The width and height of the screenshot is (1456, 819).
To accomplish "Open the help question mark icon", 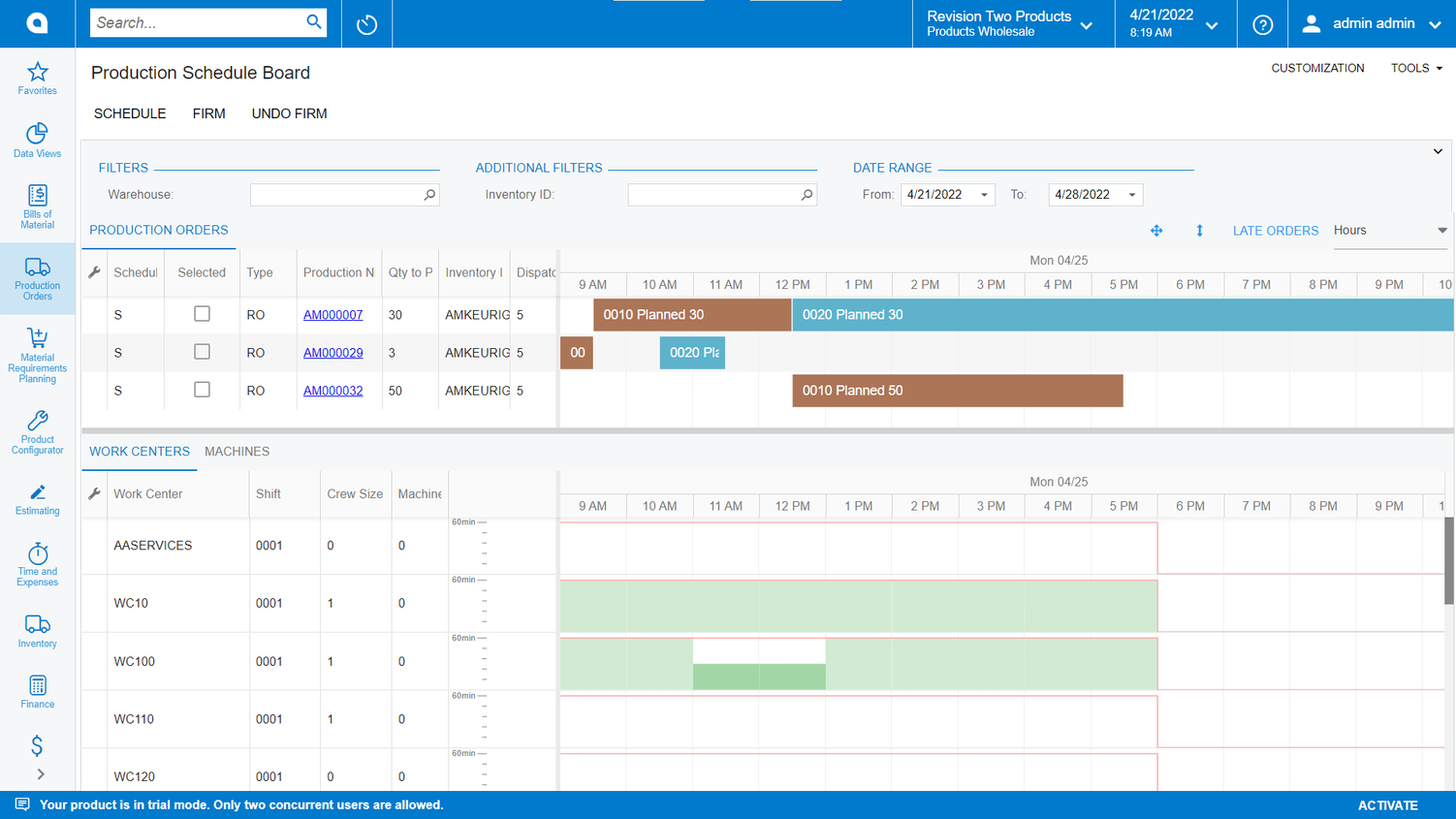I will pyautogui.click(x=1262, y=24).
